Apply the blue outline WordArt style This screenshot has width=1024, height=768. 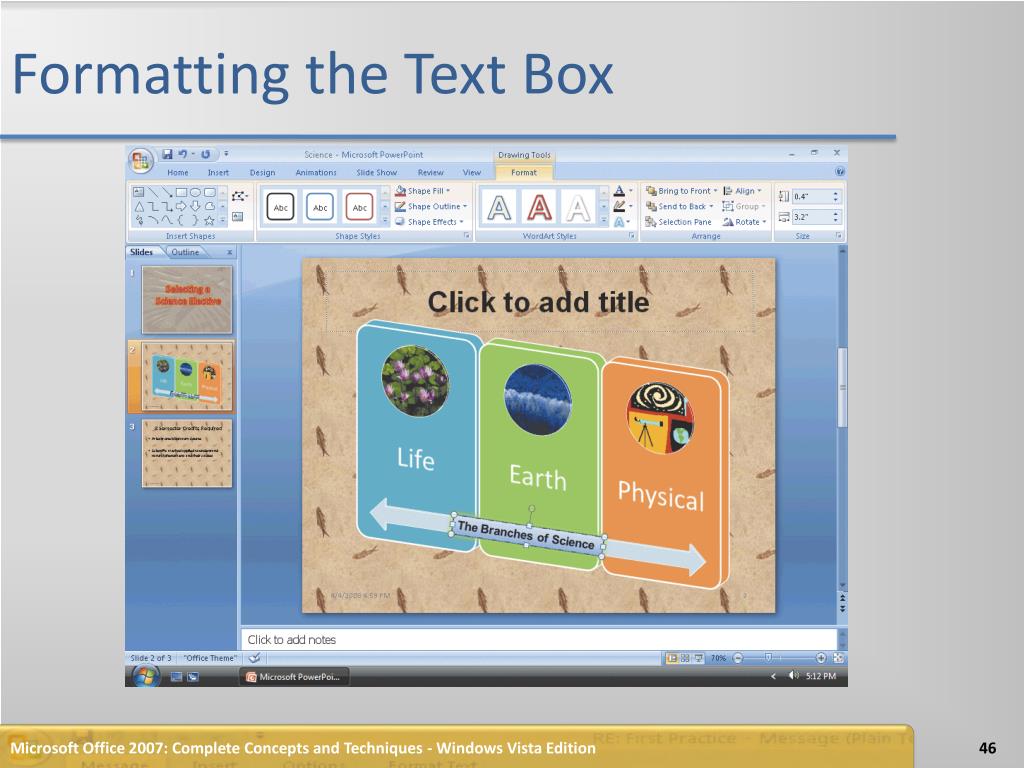point(500,208)
